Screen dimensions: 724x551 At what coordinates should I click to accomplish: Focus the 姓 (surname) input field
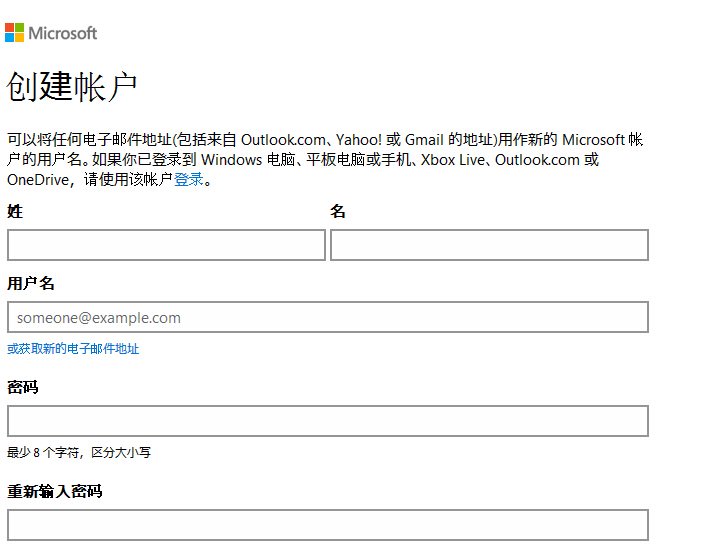point(166,245)
